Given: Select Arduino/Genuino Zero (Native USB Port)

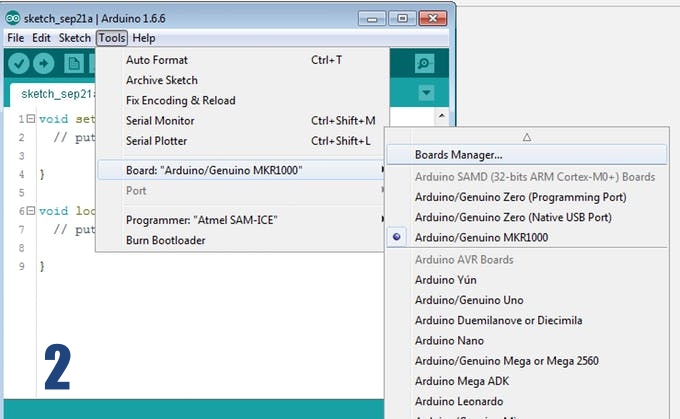Looking at the screenshot, I should tap(526, 217).
